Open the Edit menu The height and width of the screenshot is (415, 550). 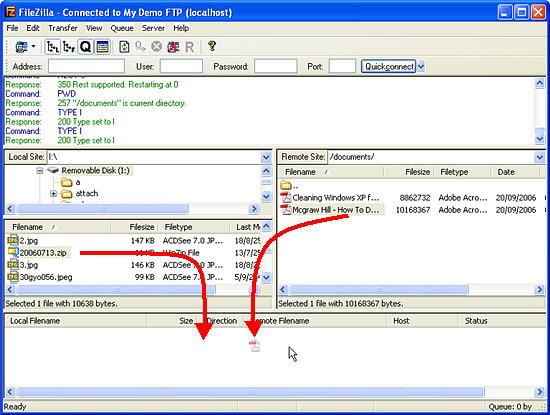(33, 28)
